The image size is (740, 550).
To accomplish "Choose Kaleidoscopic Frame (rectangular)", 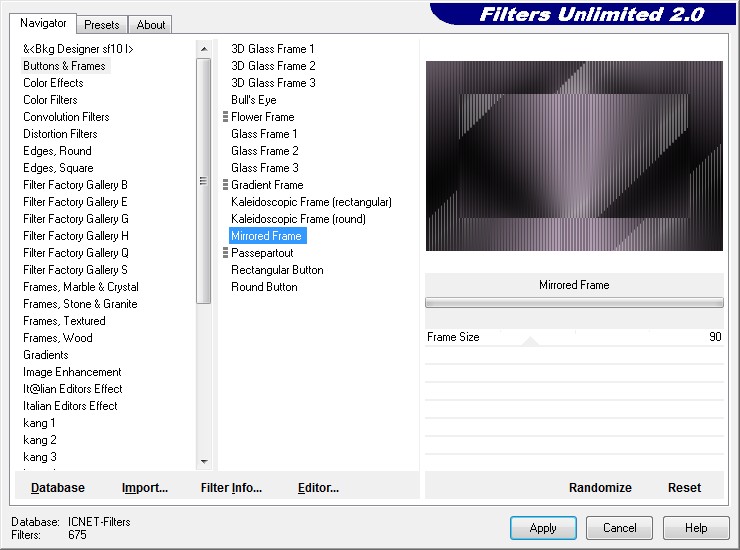I will [311, 202].
